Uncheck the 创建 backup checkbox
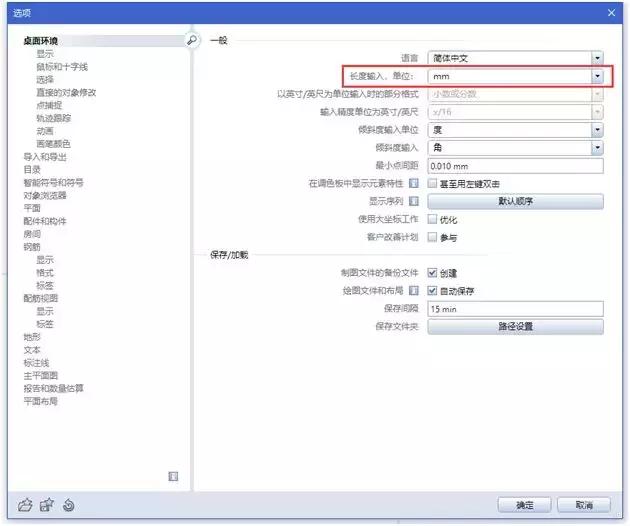Viewport: 630px width, 526px height. point(432,272)
